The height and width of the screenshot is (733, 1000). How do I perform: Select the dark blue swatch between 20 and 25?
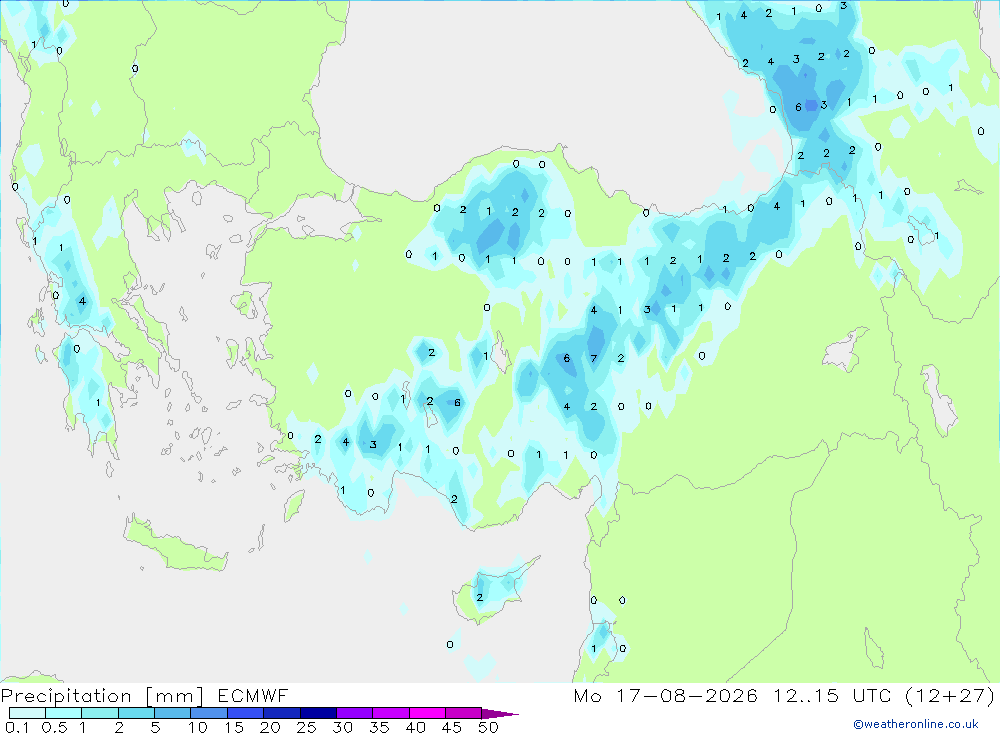281,713
